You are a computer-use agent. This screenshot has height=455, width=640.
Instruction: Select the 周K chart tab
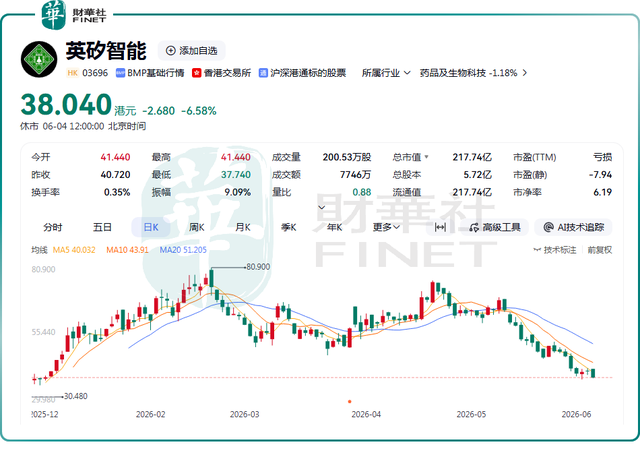click(197, 227)
